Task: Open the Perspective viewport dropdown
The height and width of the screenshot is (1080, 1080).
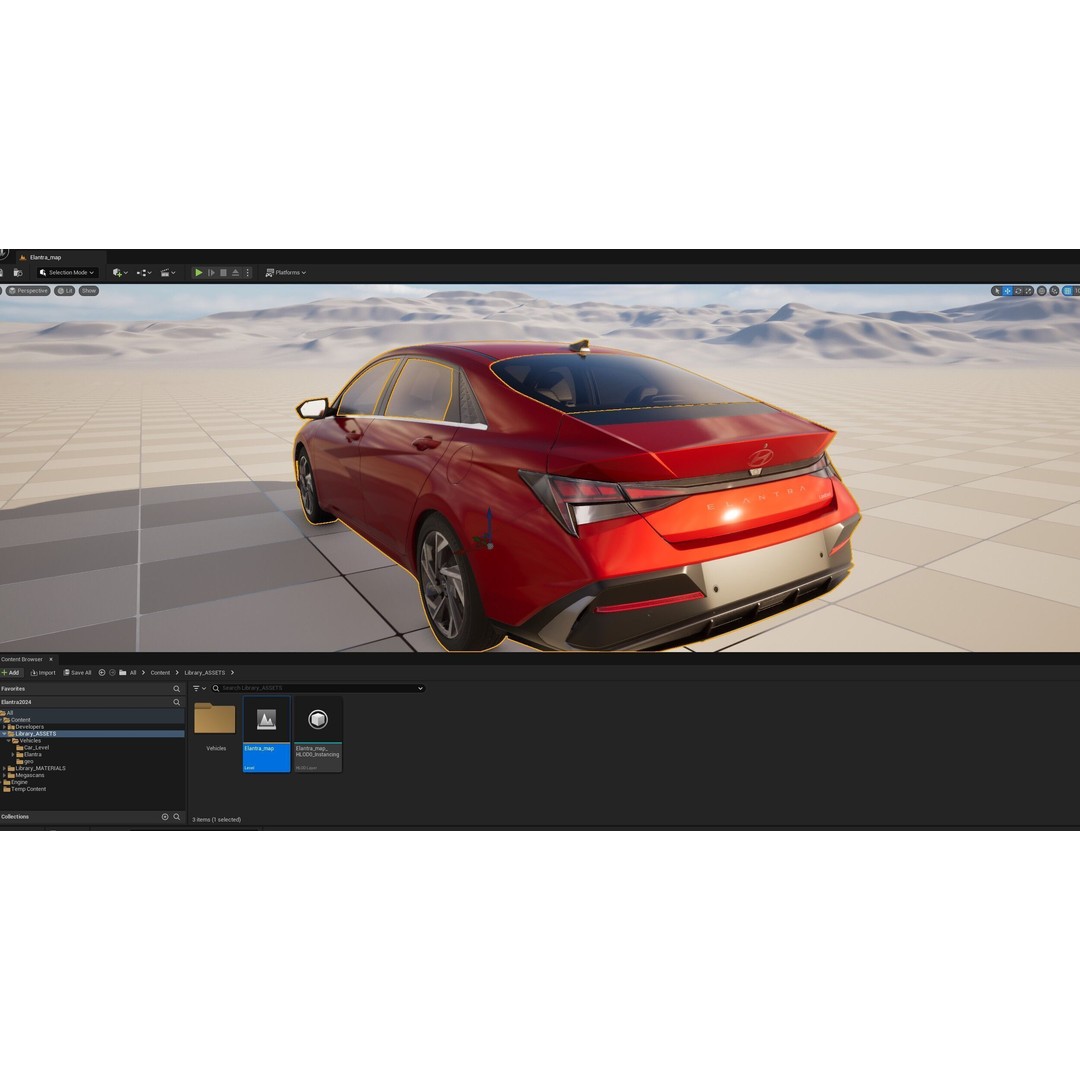Action: pyautogui.click(x=29, y=291)
